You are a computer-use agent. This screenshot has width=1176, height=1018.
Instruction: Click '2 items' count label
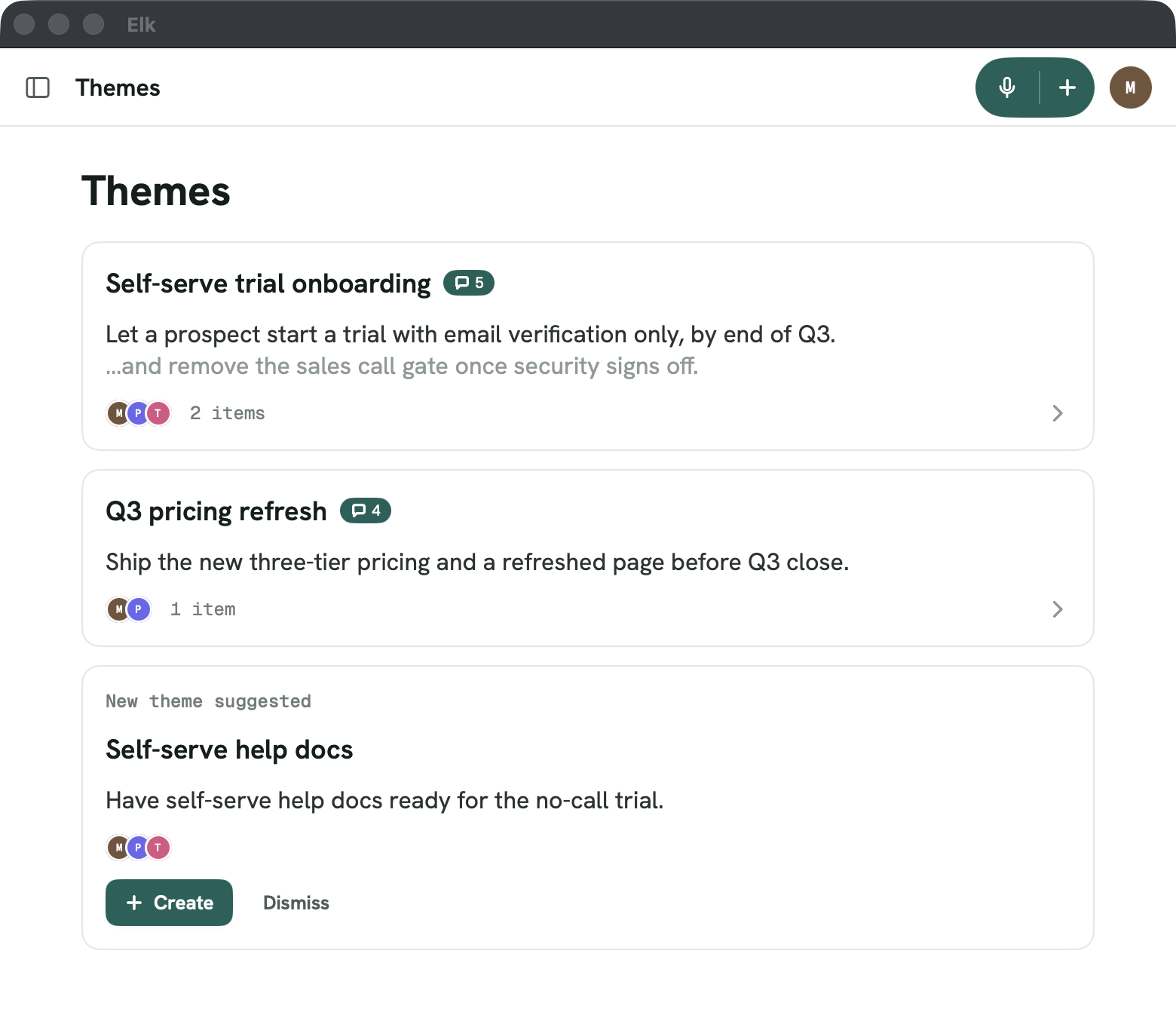pyautogui.click(x=227, y=413)
